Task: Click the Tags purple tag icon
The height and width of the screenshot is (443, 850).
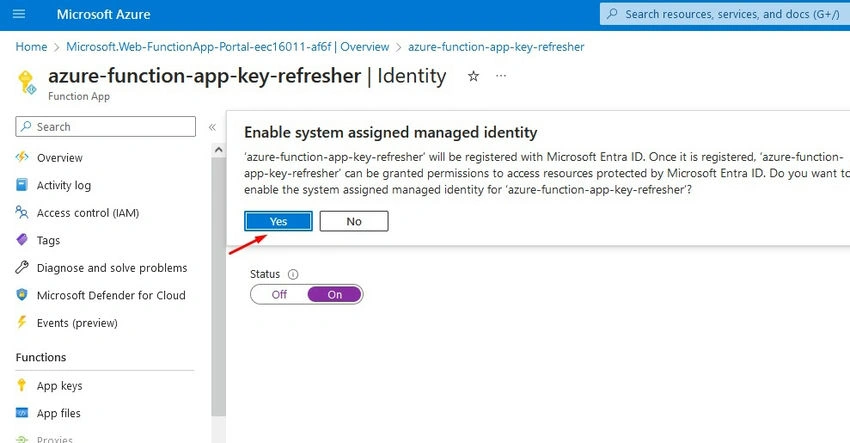Action: tap(22, 240)
